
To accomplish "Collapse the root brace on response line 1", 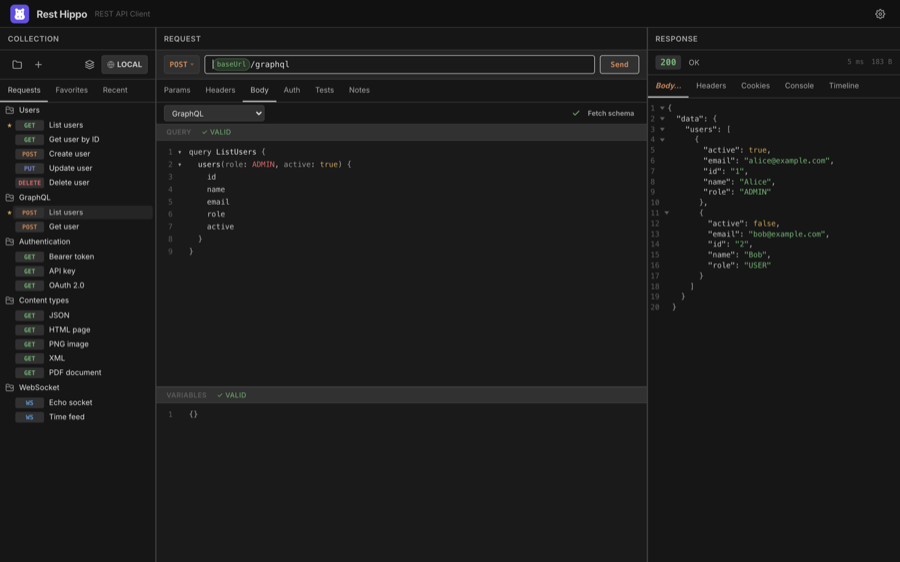I will 662,108.
